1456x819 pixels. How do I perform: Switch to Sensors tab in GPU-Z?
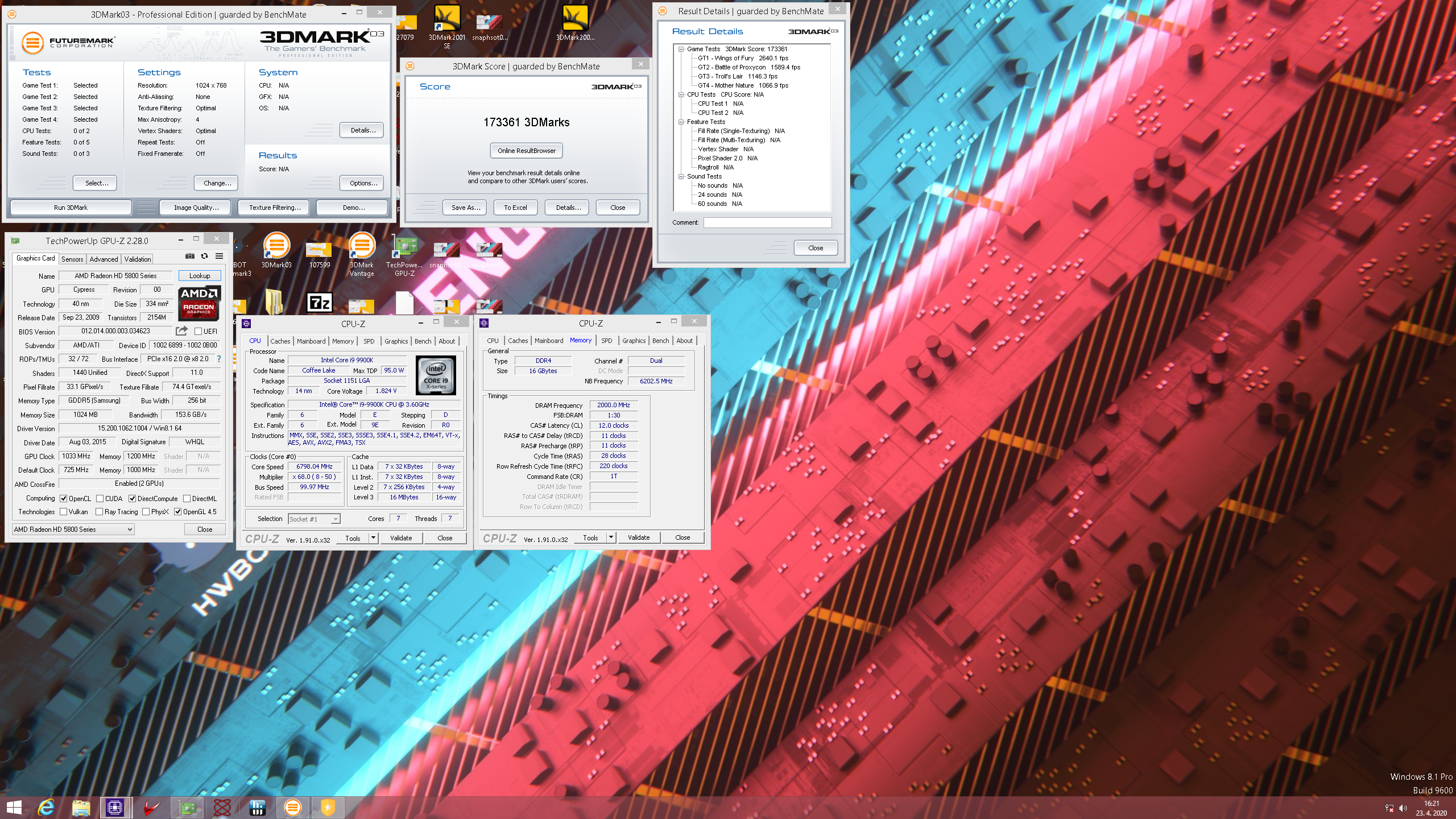point(72,259)
